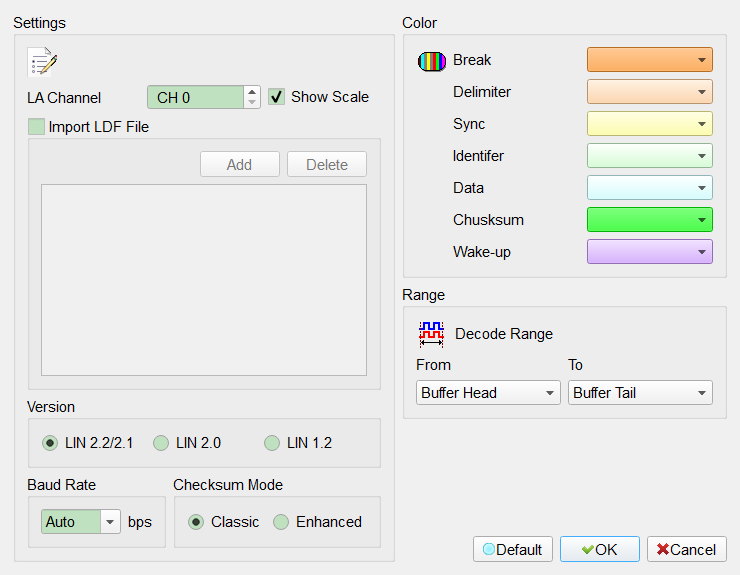740x575 pixels.
Task: Open the Break color dropdown
Action: click(650, 60)
